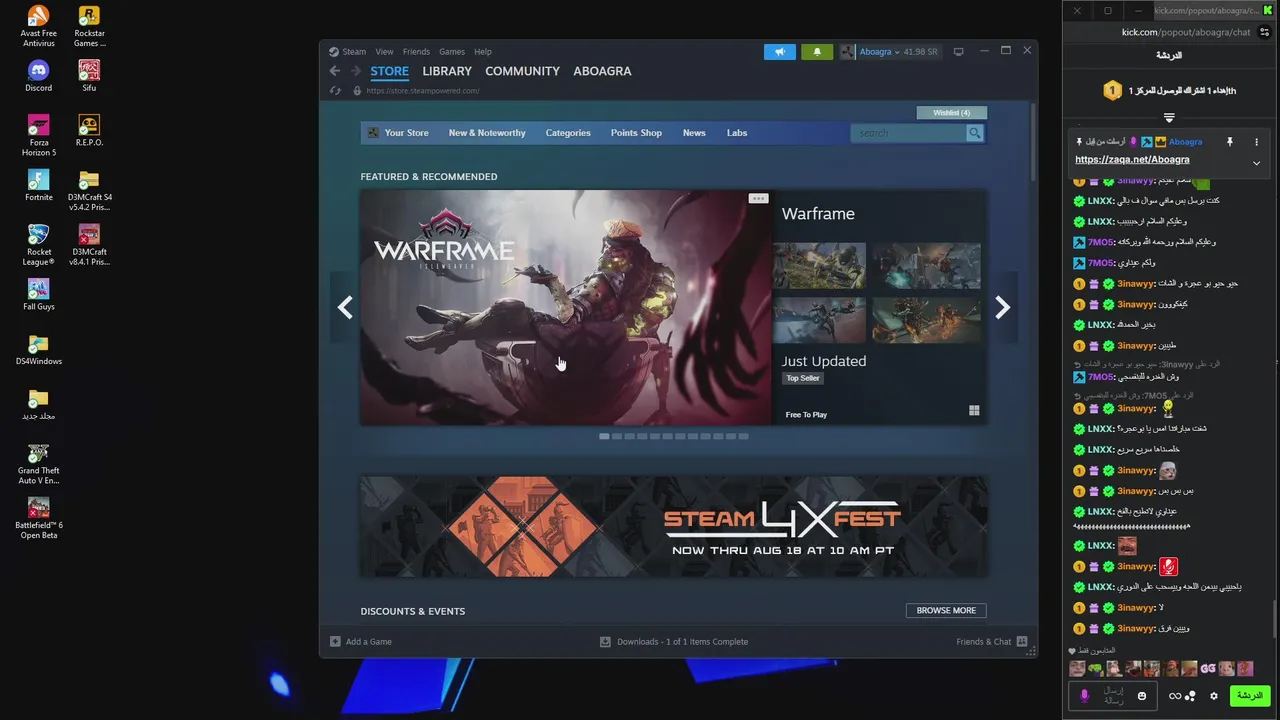
Task: Open Downloads status in Steam footer
Action: [674, 642]
